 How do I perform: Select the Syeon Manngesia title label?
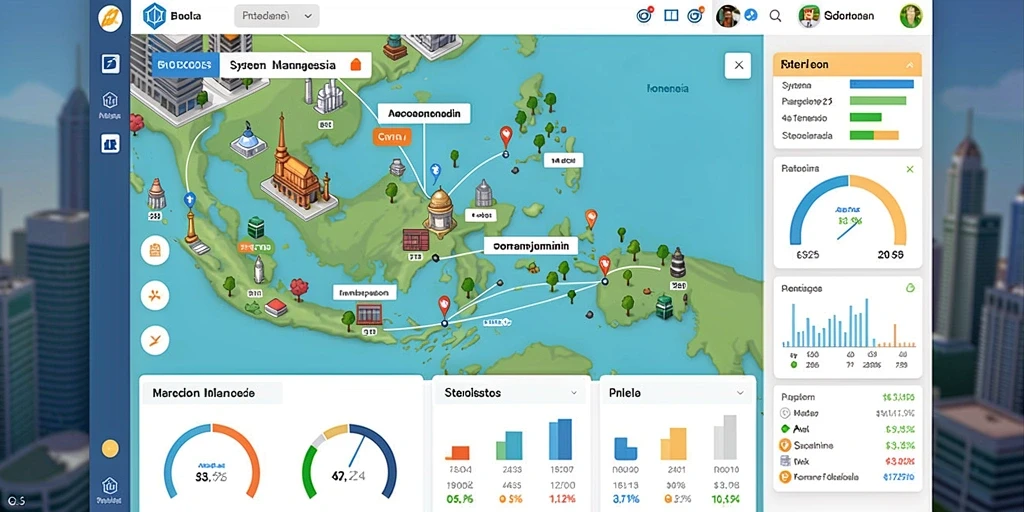283,65
